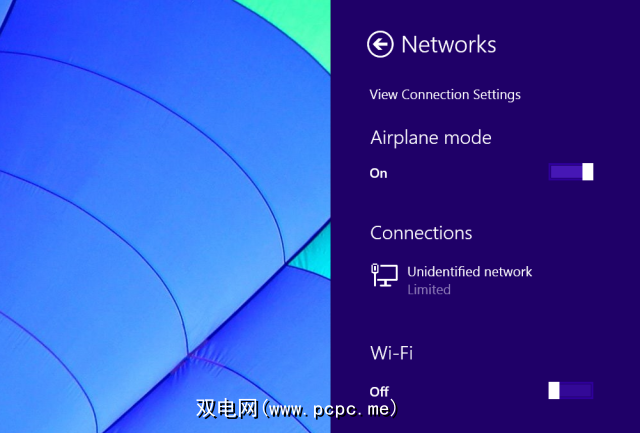Image resolution: width=640 pixels, height=433 pixels.
Task: Turn off the Airplane mode switch
Action: click(571, 172)
